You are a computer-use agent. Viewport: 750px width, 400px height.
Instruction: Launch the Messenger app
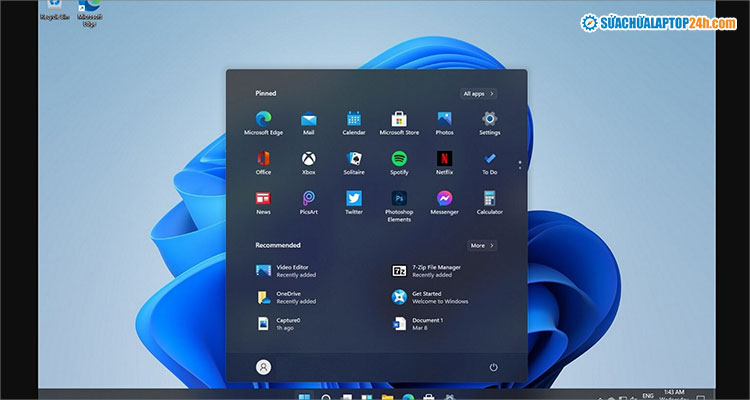[444, 202]
